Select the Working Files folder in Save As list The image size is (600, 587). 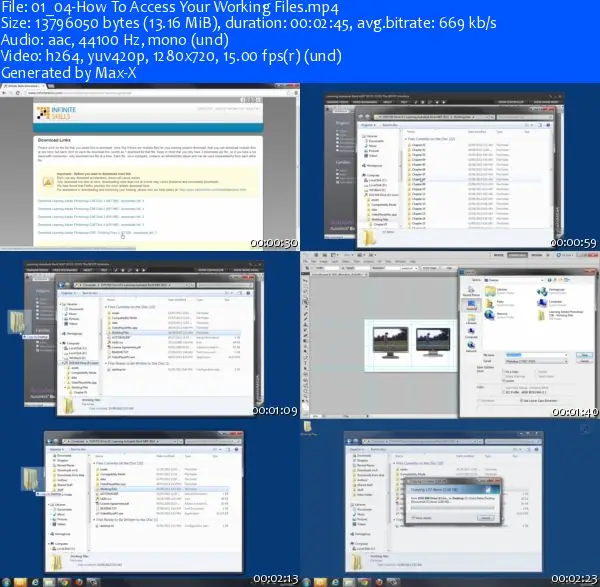coord(559,315)
